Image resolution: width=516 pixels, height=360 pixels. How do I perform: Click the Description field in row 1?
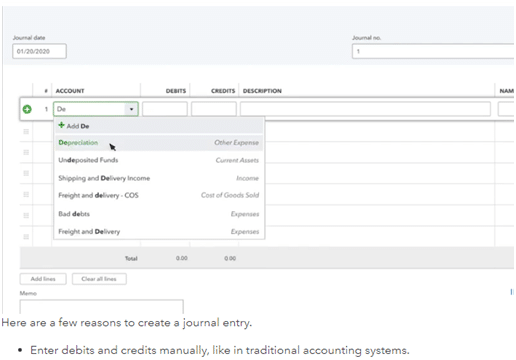[365, 109]
